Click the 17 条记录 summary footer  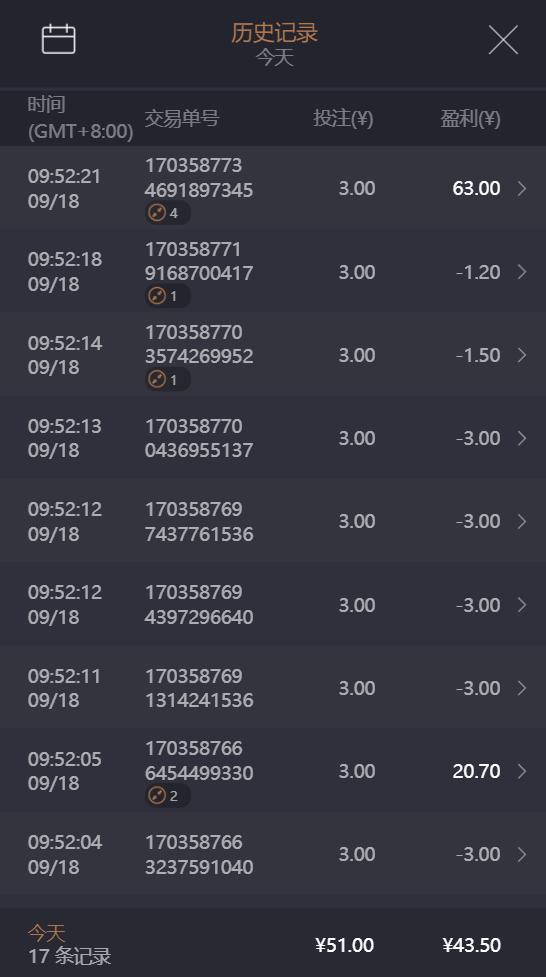point(70,956)
